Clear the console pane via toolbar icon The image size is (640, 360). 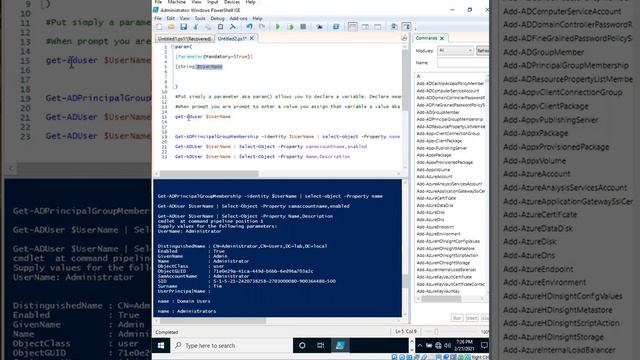click(233, 27)
